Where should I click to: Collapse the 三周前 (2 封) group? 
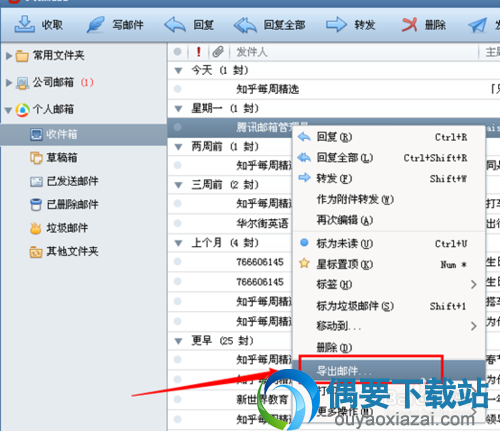pyautogui.click(x=179, y=185)
